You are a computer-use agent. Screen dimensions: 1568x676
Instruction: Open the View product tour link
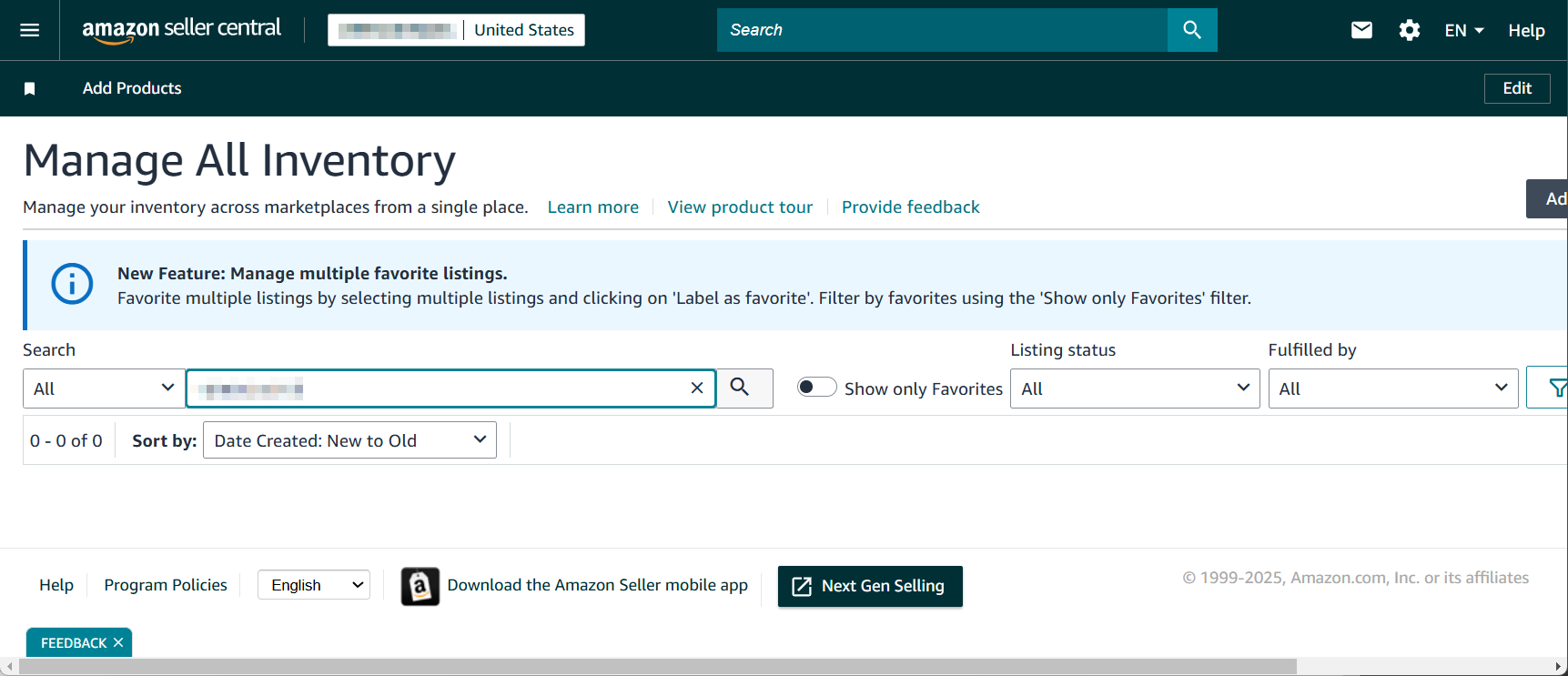click(740, 207)
